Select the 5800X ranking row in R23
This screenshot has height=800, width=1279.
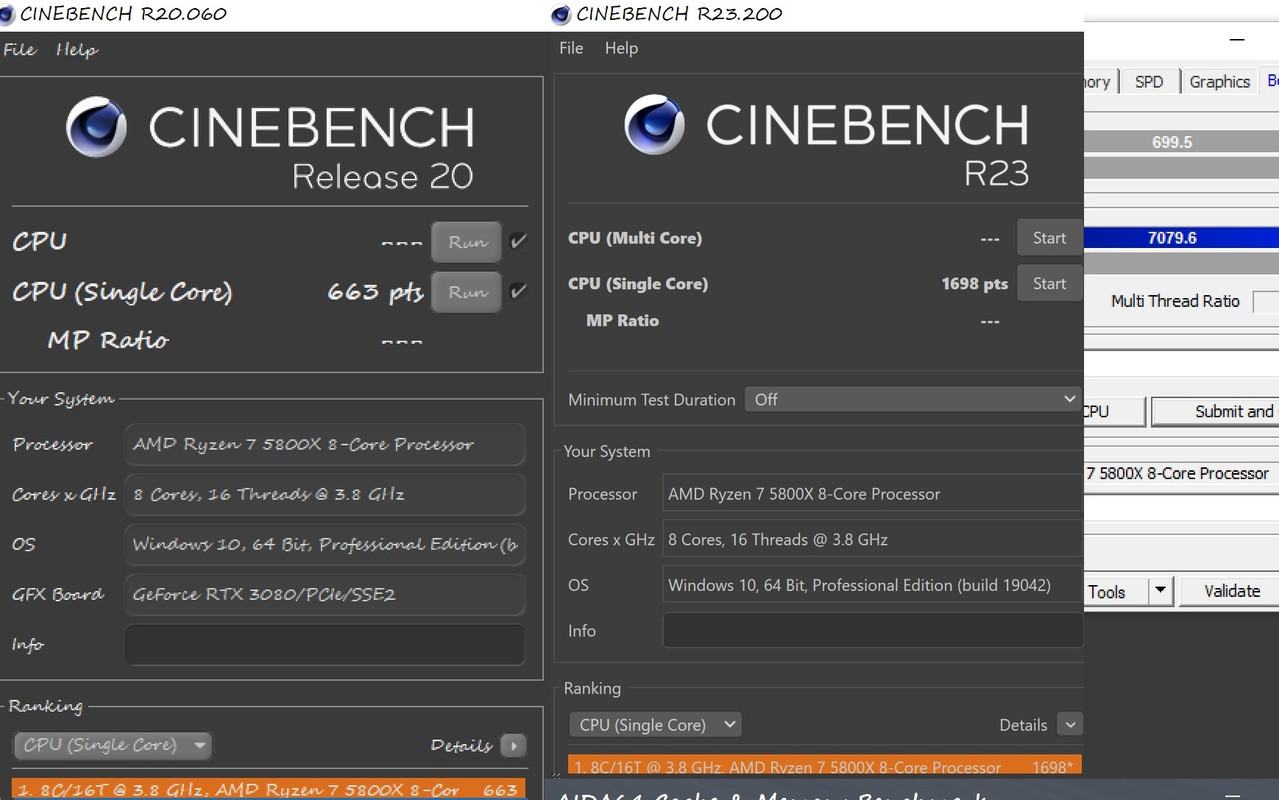click(825, 766)
